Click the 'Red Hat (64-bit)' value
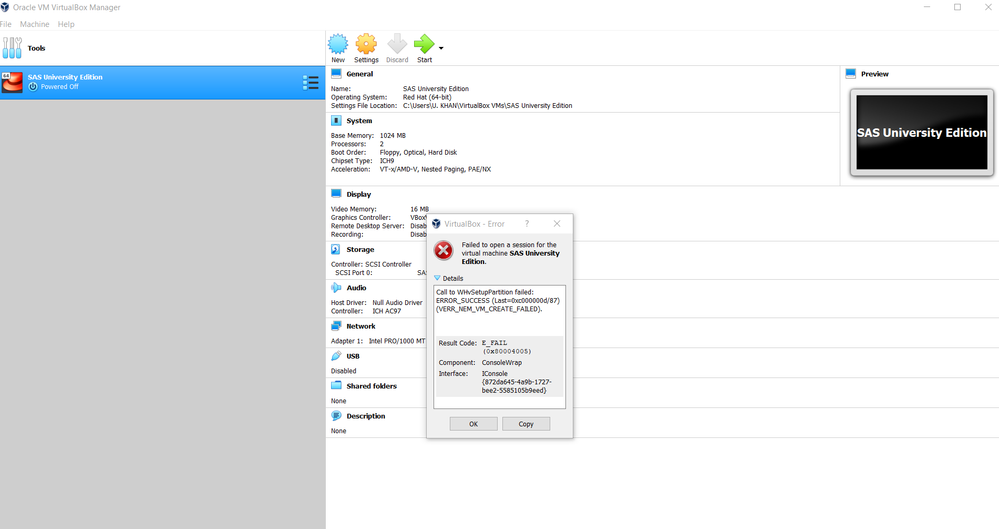999x529 pixels. click(427, 97)
